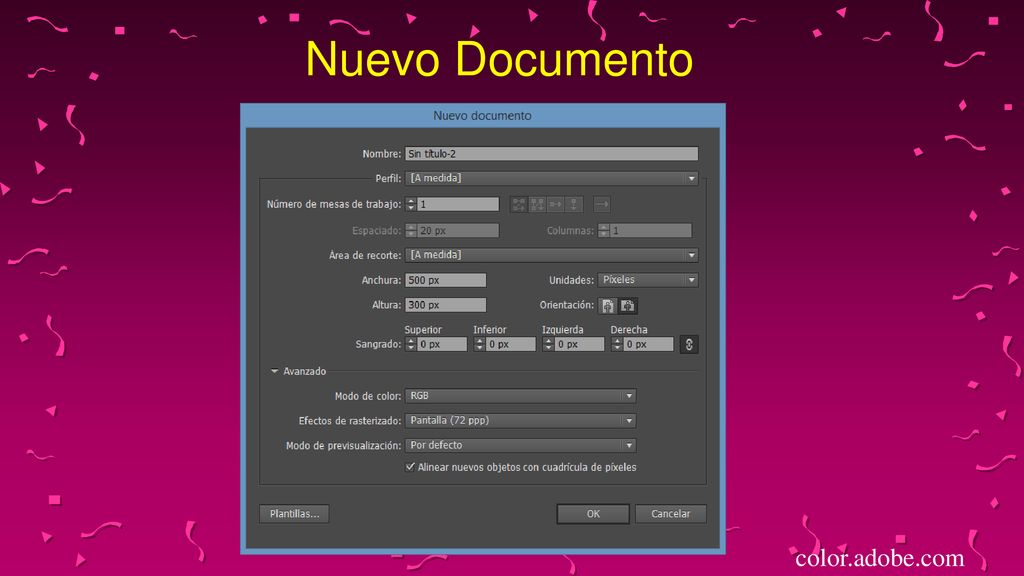
Task: Click the Columnas stepper arrows
Action: pyautogui.click(x=603, y=231)
